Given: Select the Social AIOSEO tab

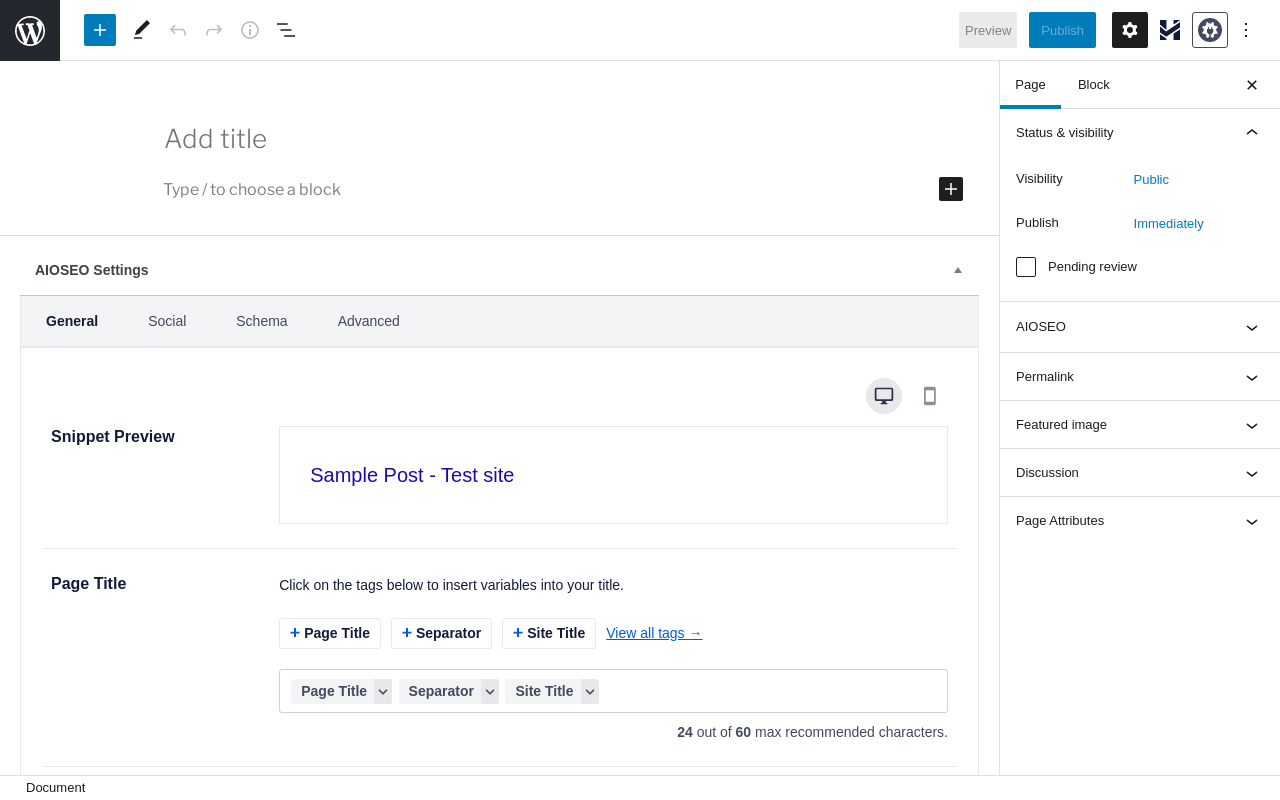Looking at the screenshot, I should coord(167,321).
